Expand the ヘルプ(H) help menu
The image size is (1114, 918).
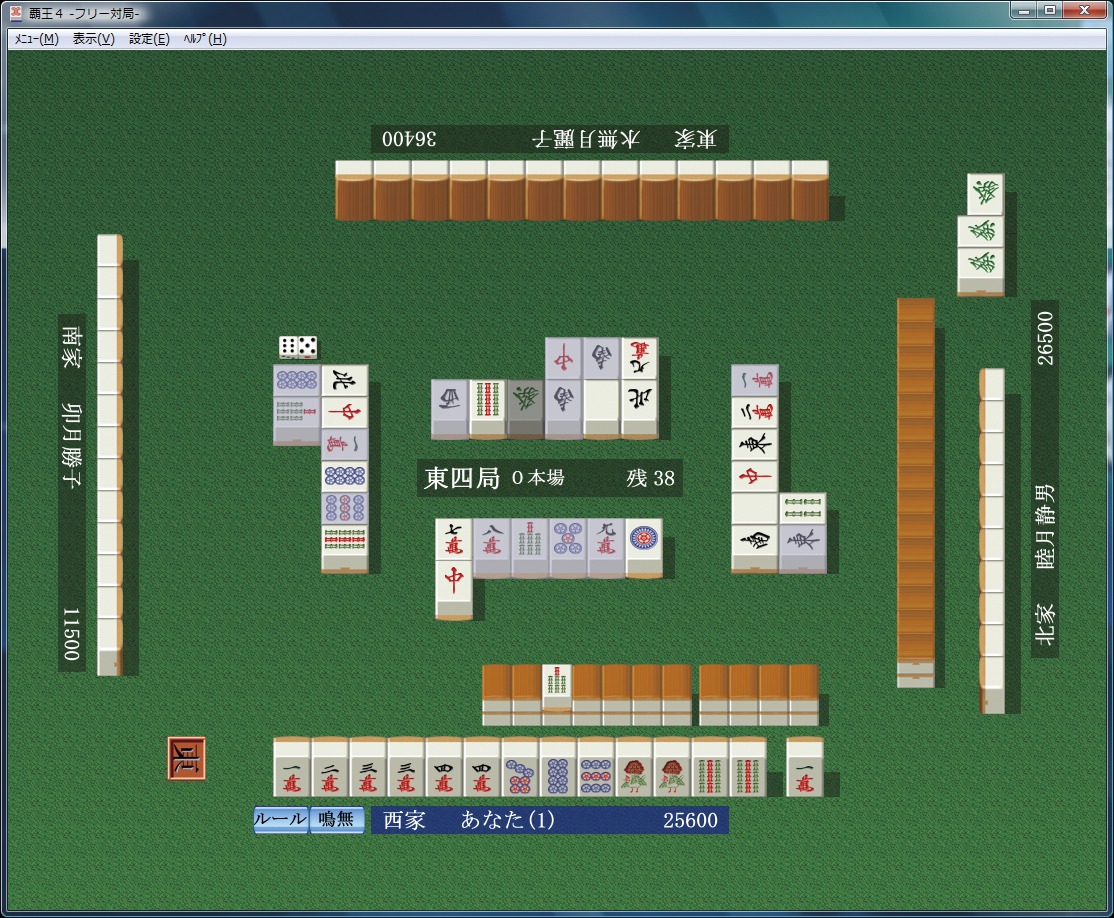coord(205,39)
